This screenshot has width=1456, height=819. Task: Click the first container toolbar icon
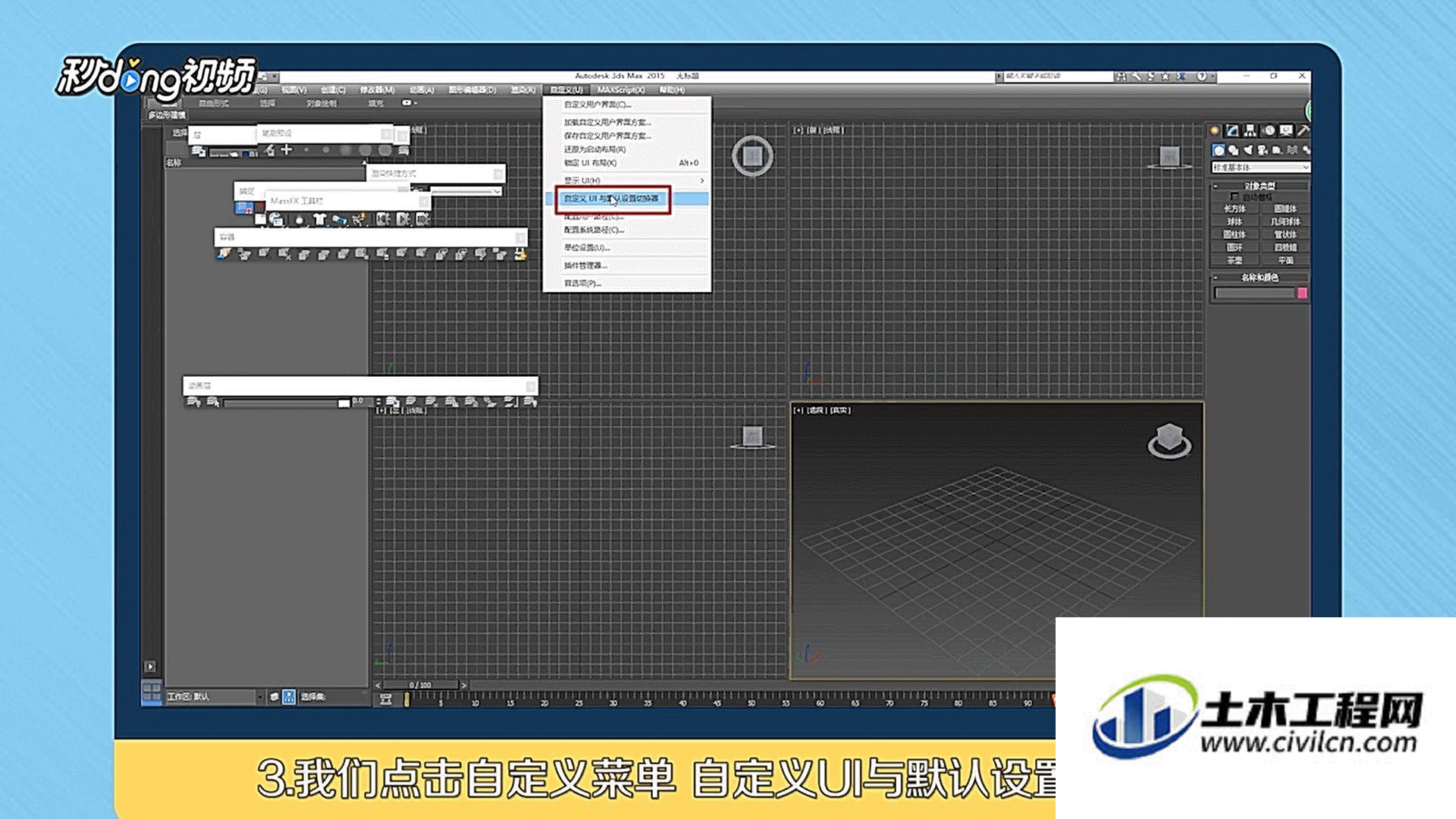point(224,254)
